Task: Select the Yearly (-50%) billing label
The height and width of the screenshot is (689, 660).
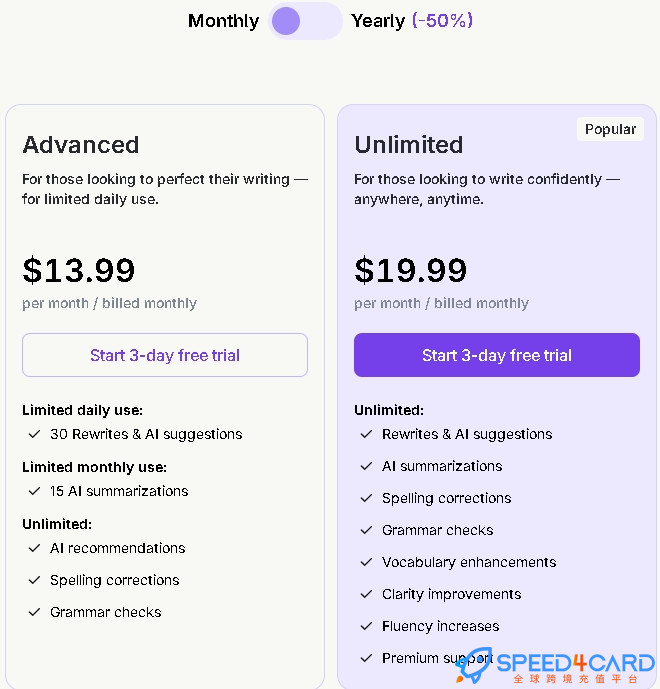Action: tap(412, 21)
